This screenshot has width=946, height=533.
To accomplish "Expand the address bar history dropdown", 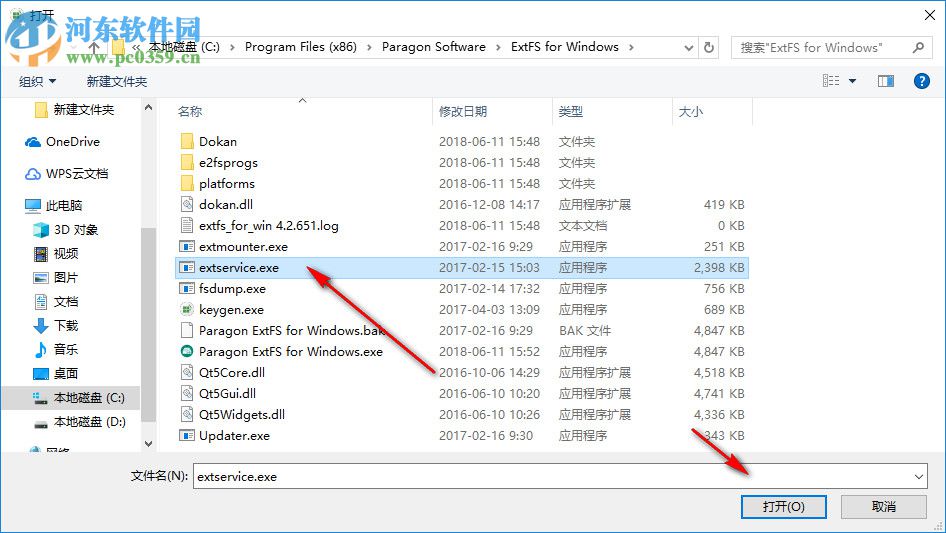I will coord(688,47).
